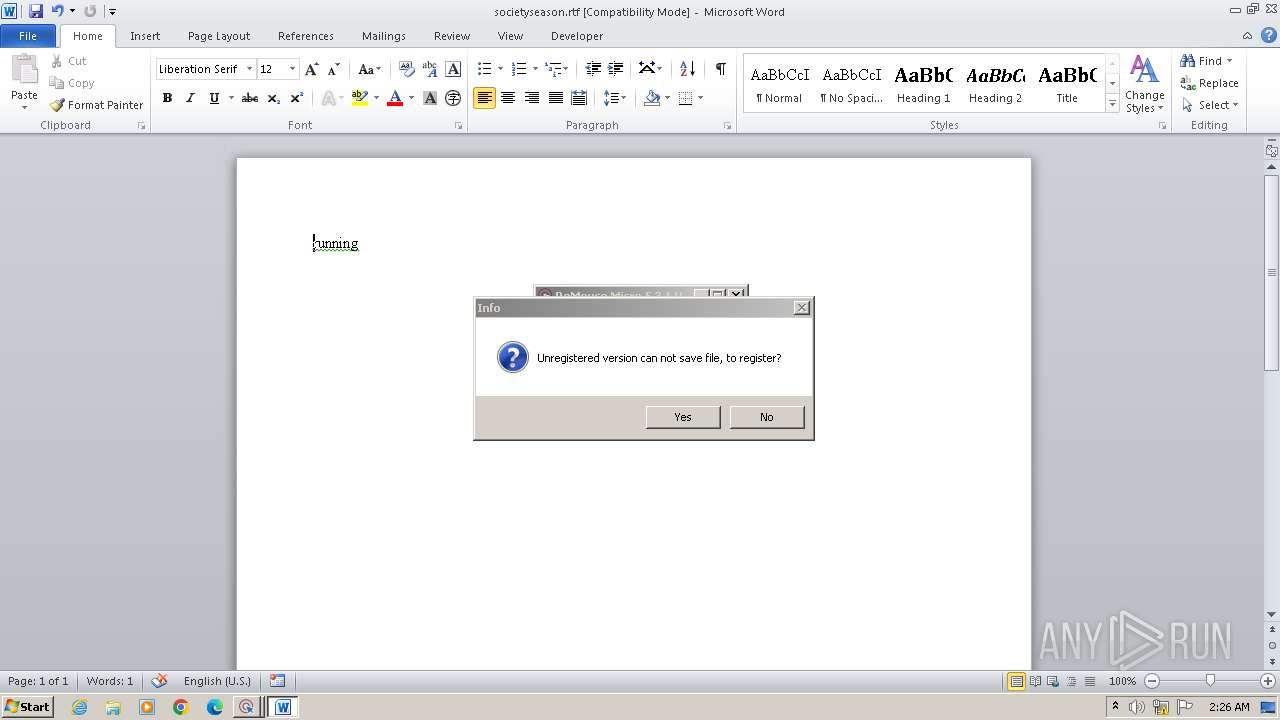Click the Sort icon
1280x720 pixels.
coord(687,69)
